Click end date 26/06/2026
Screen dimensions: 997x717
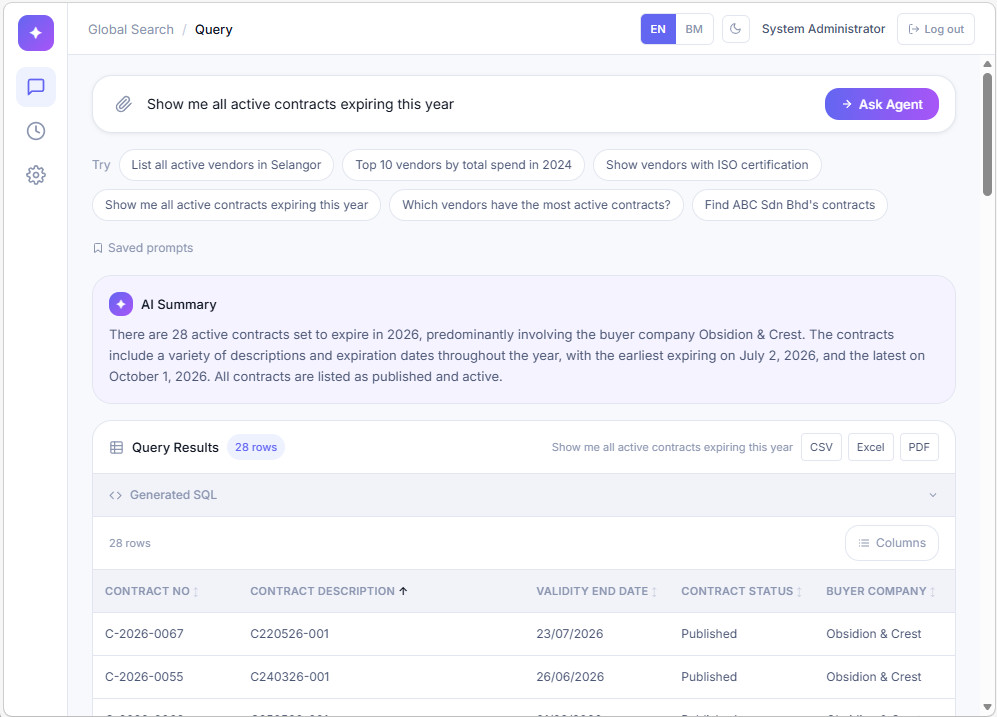570,677
